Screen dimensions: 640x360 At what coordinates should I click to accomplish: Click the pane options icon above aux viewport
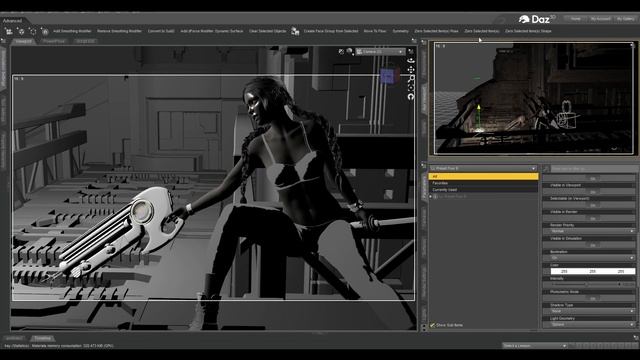click(424, 42)
